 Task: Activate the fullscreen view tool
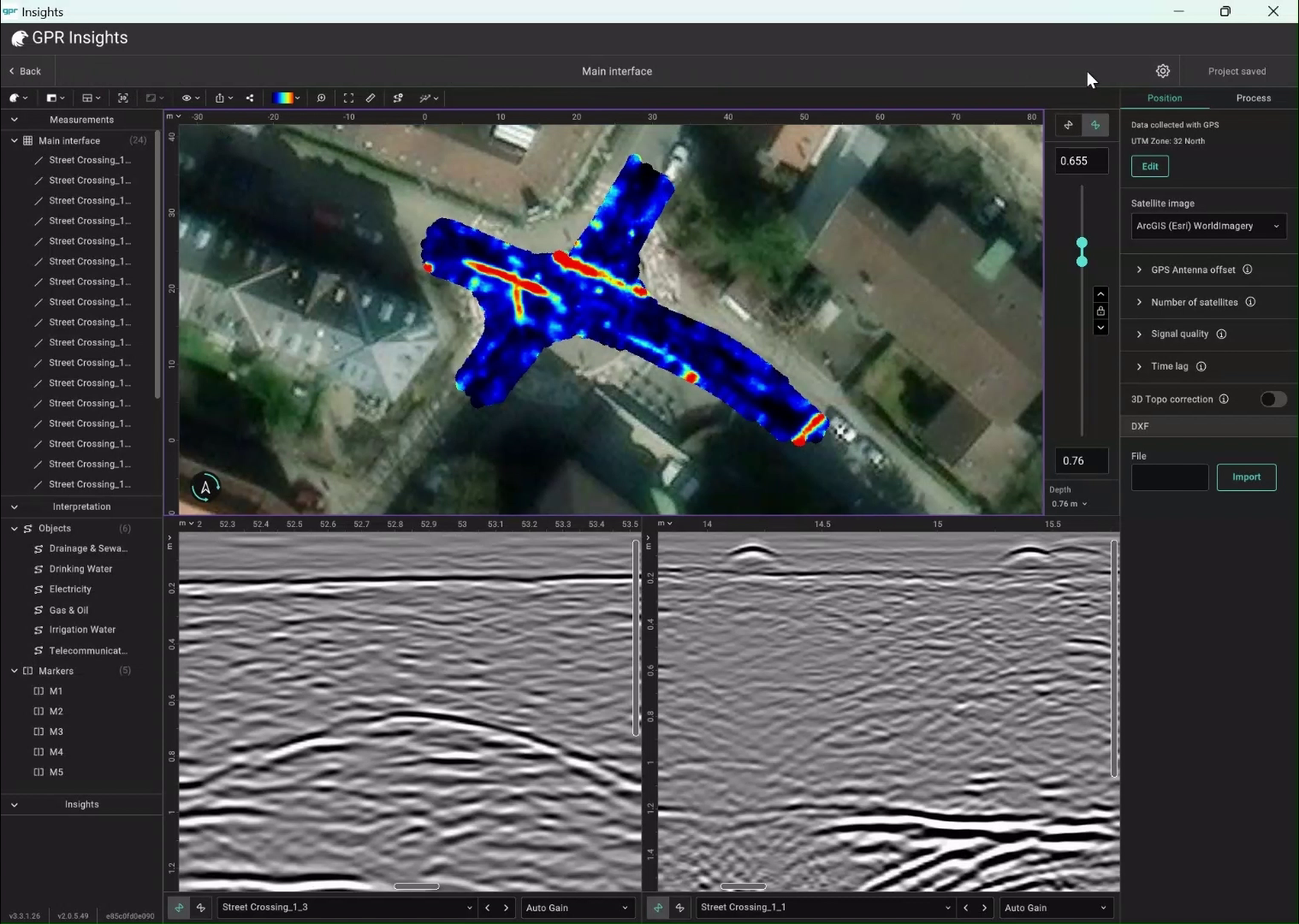[347, 98]
